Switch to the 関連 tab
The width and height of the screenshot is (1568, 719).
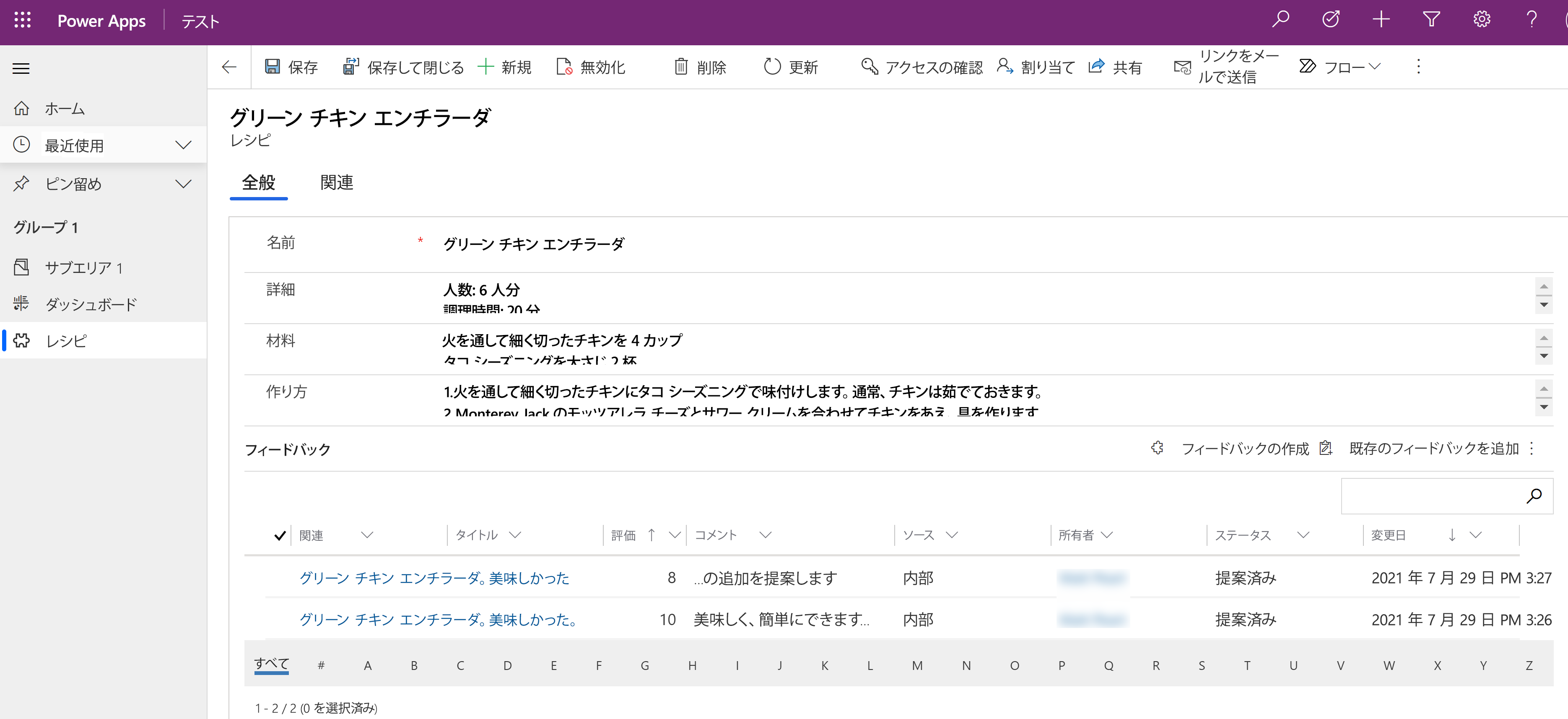(x=337, y=183)
